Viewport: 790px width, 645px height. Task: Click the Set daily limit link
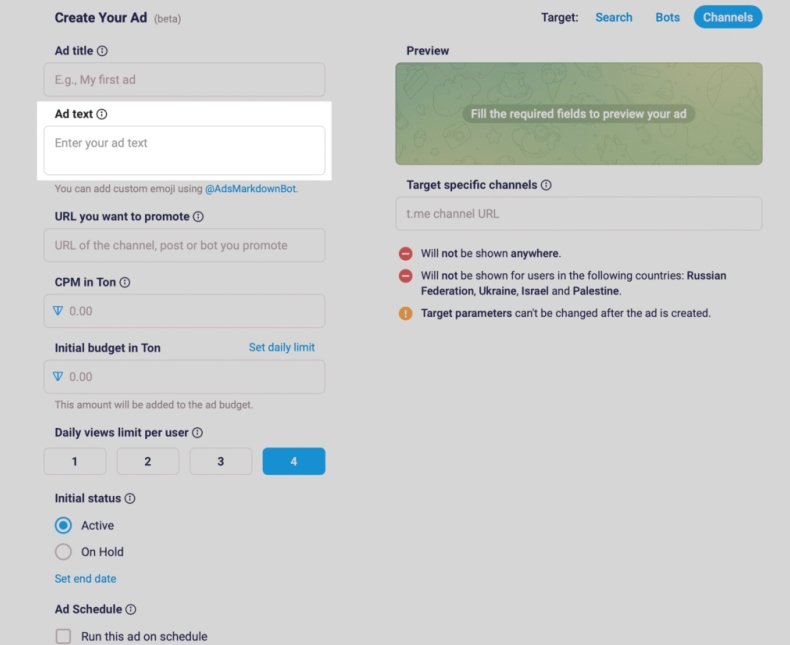282,347
